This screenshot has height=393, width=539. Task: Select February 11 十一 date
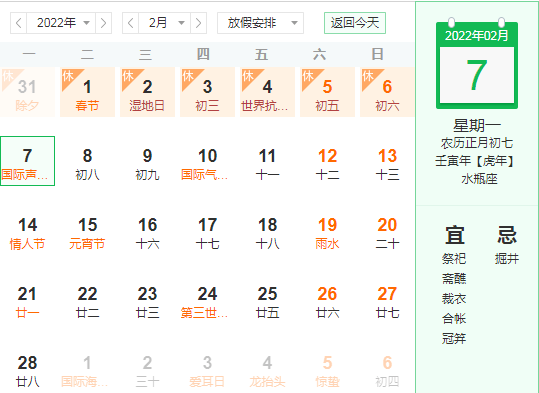click(267, 161)
